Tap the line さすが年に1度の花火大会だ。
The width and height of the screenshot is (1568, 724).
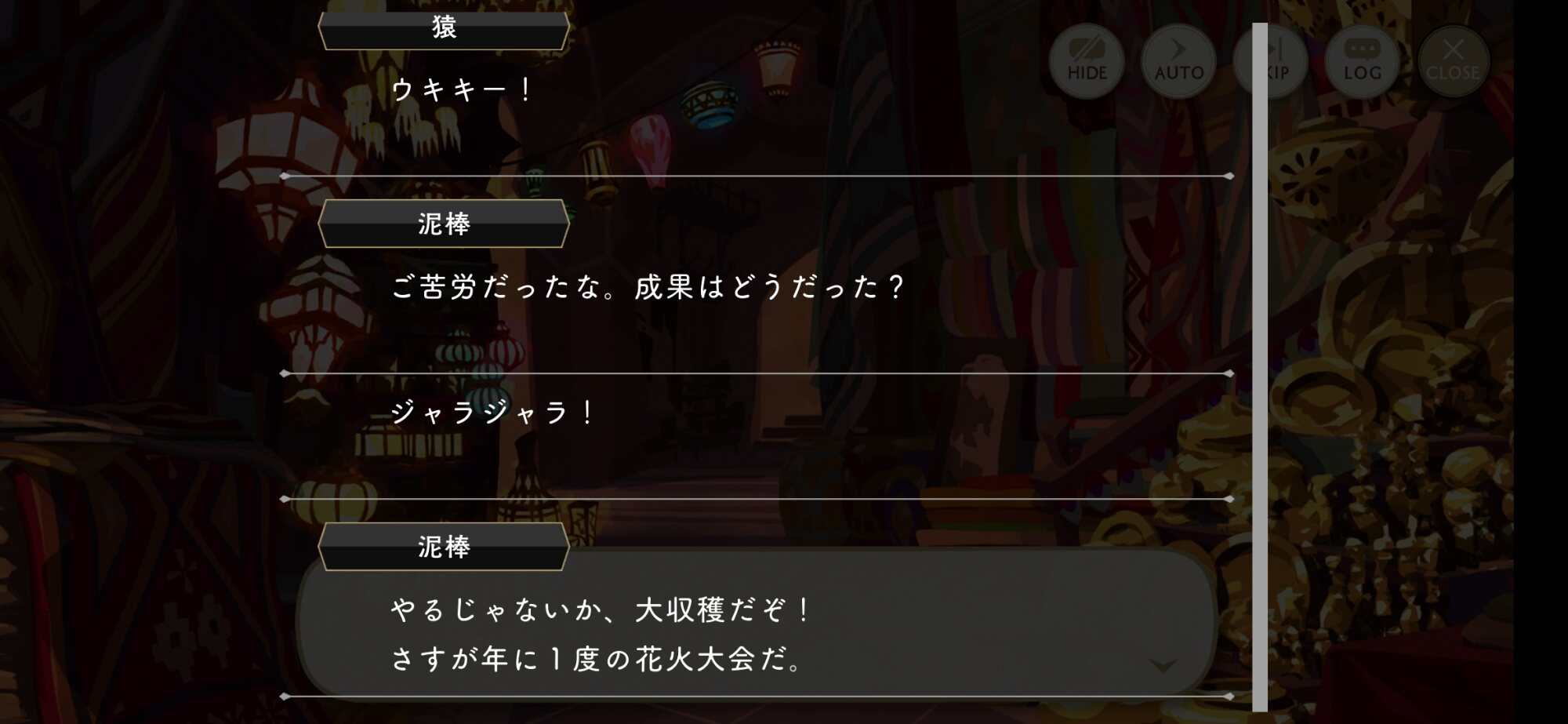click(x=597, y=659)
